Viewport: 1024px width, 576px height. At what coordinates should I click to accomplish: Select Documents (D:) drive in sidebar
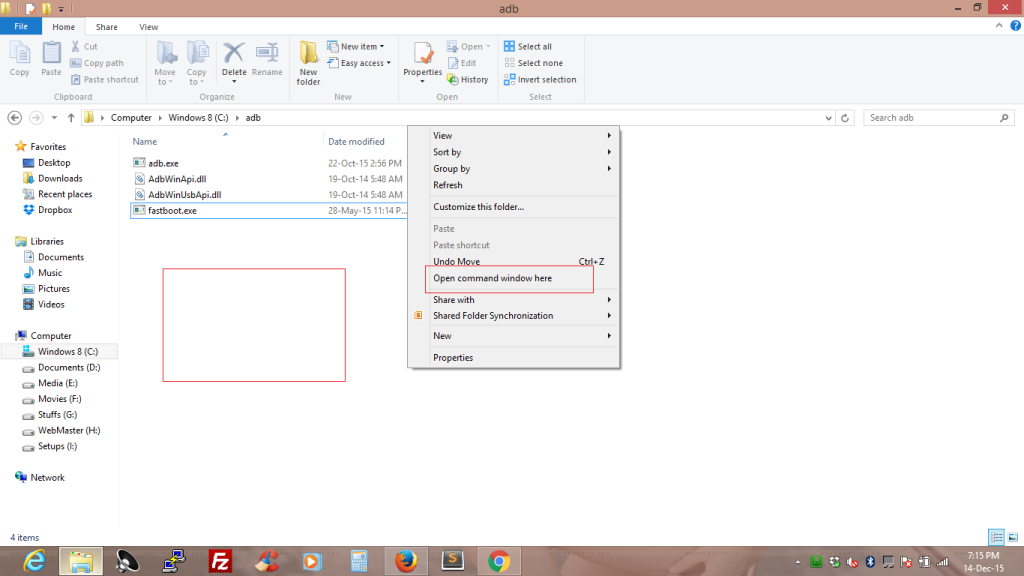click(x=68, y=368)
